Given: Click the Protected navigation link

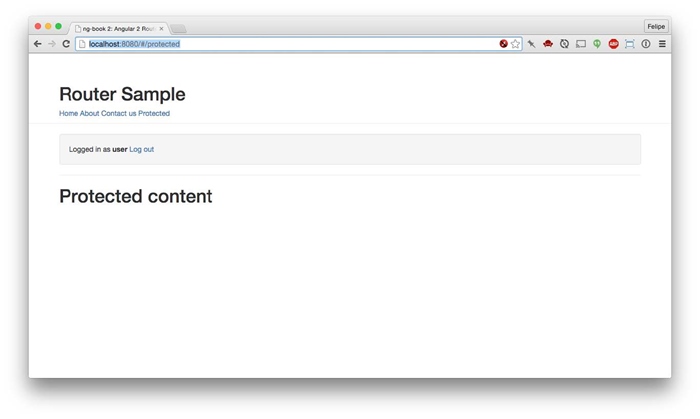Looking at the screenshot, I should (154, 114).
